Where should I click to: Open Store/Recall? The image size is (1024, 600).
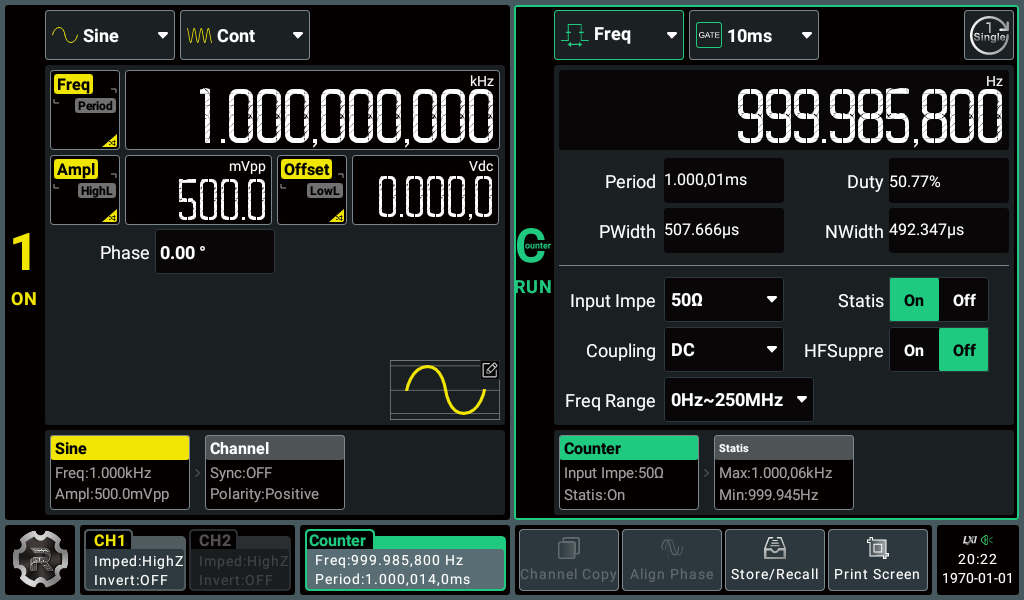(774, 559)
